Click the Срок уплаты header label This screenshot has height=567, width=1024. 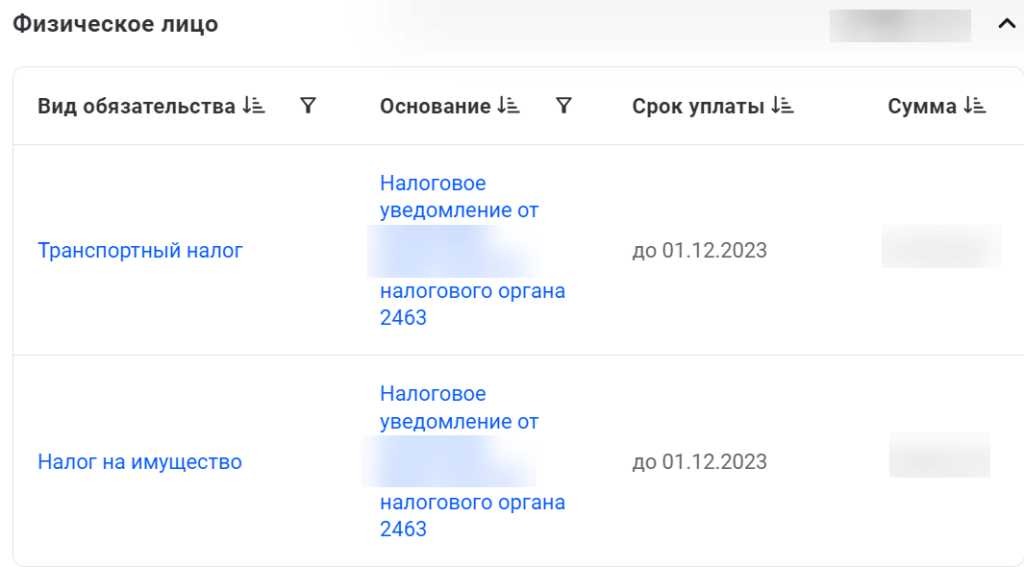click(698, 106)
